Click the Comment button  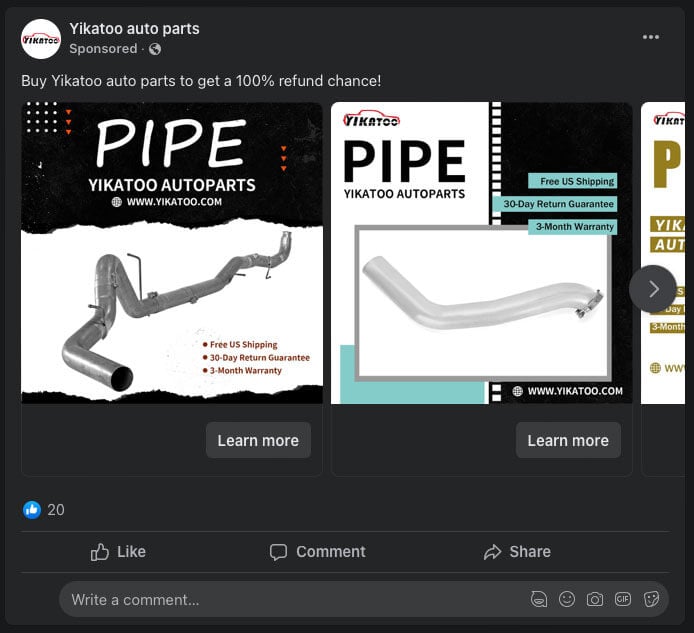pyautogui.click(x=317, y=552)
